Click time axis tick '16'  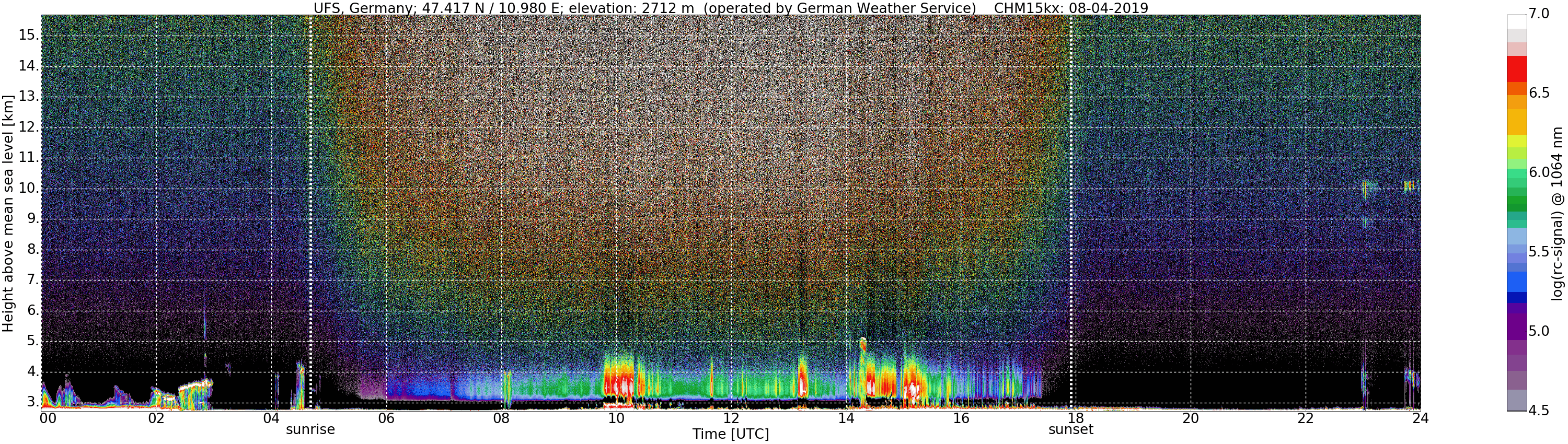(961, 418)
